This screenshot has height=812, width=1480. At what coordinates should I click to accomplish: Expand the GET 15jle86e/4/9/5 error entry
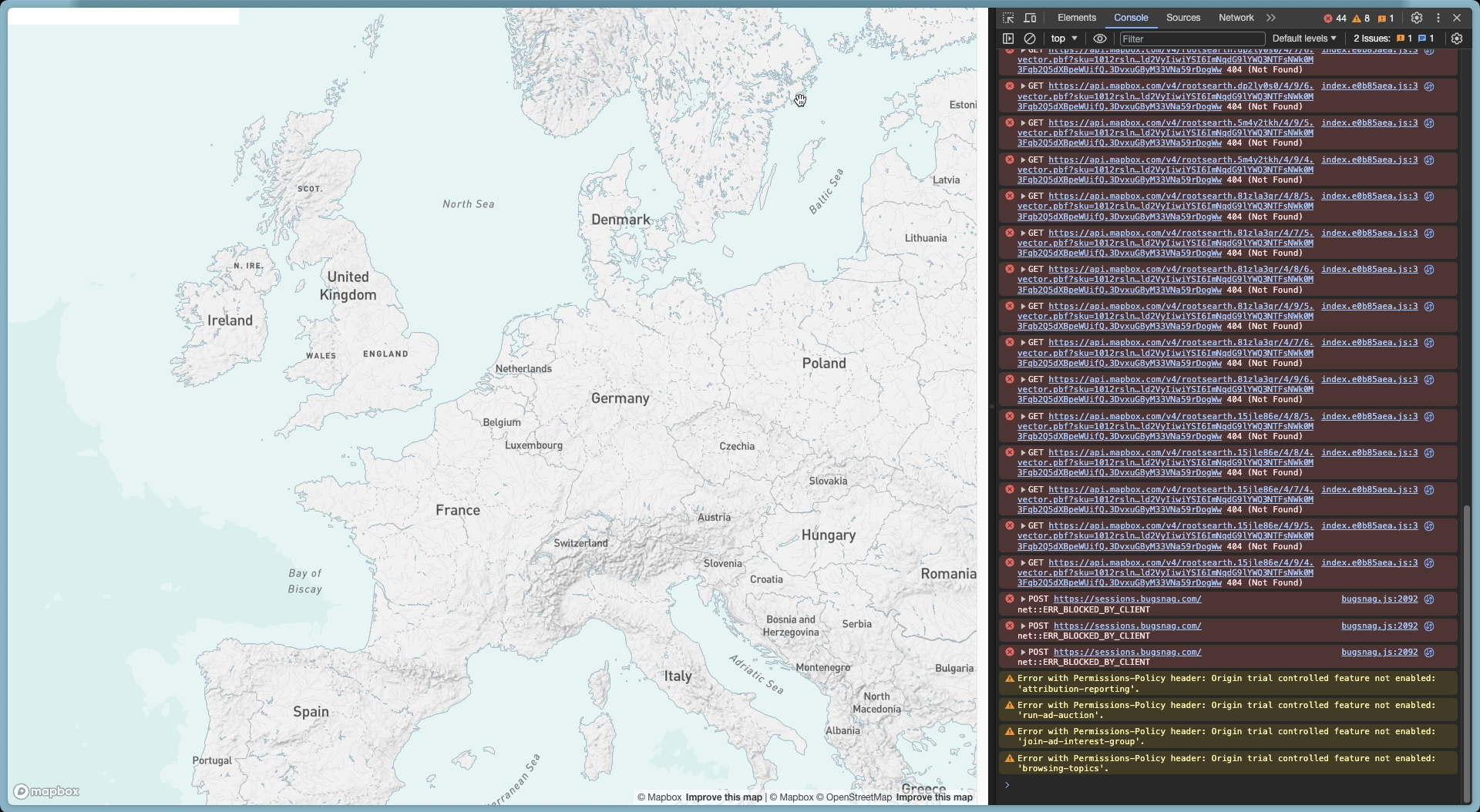[1023, 526]
